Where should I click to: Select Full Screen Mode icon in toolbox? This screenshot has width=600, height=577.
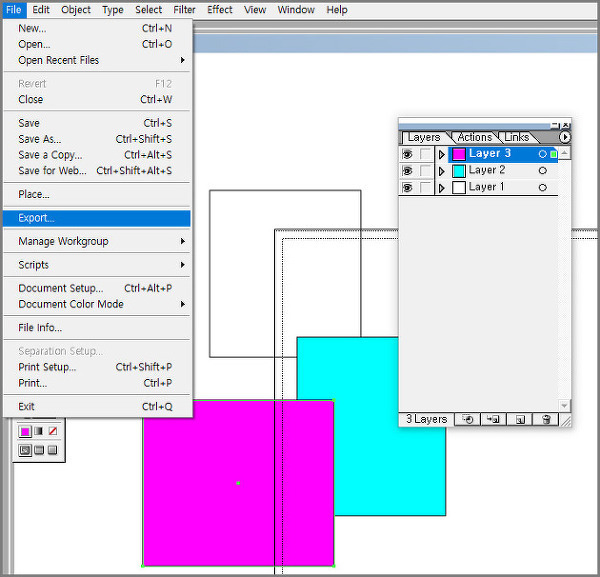point(52,450)
